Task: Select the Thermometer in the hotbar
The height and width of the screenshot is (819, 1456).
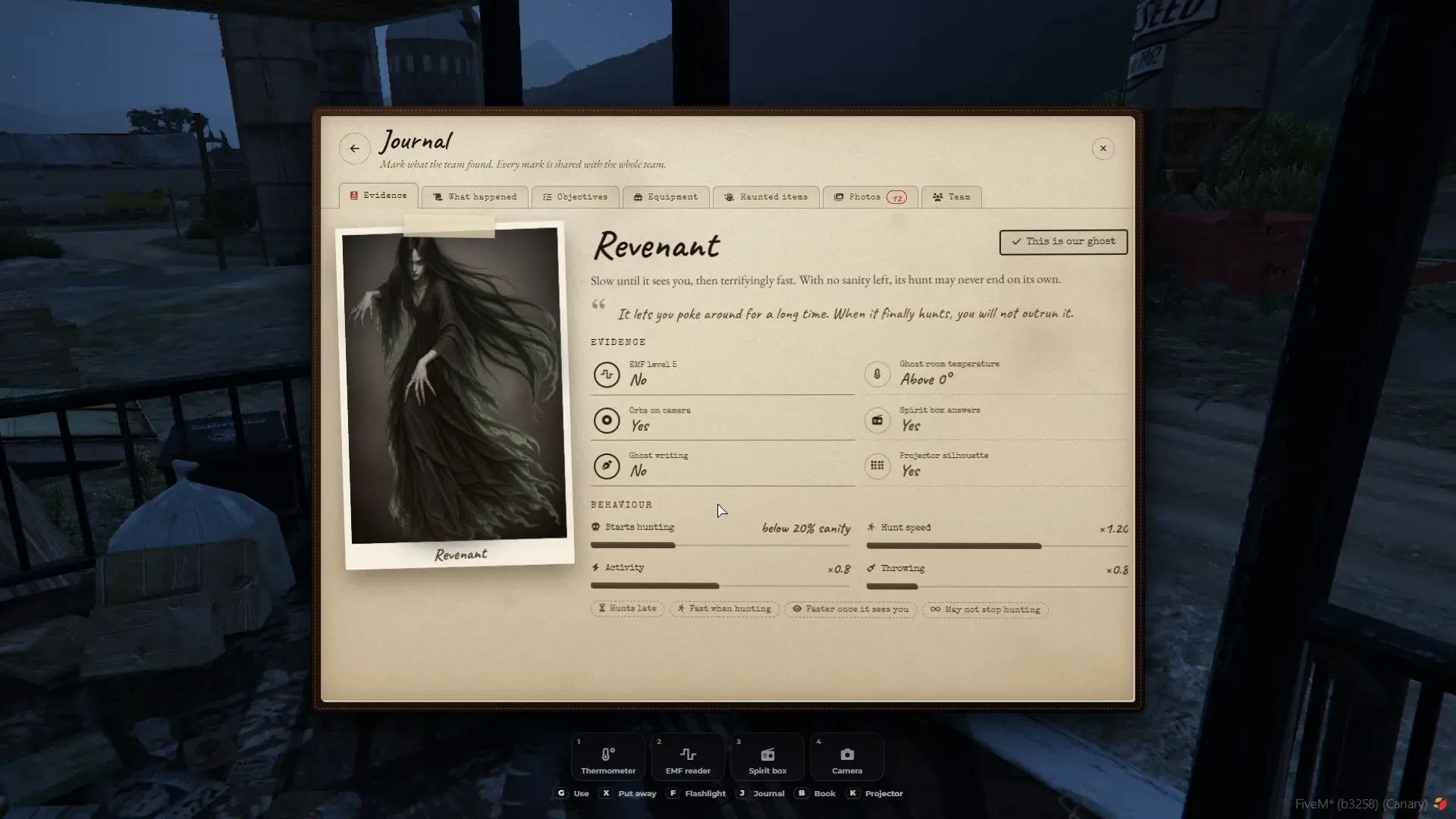Action: coord(608,757)
